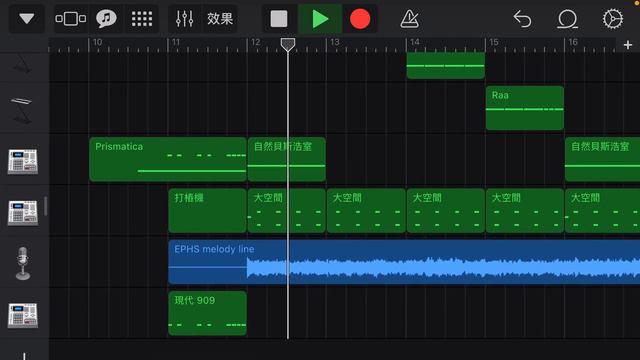Select the Prismatica region
The image size is (640, 360).
pos(168,159)
